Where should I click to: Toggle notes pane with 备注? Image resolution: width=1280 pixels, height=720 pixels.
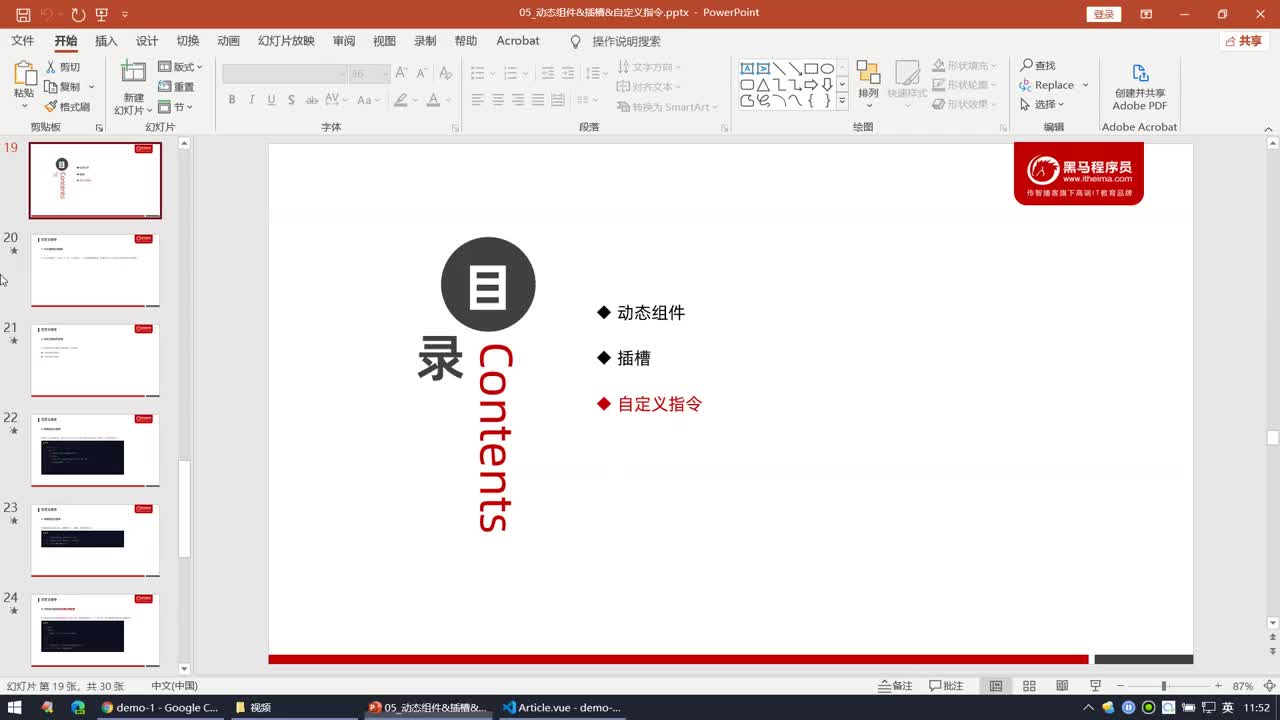(895, 686)
